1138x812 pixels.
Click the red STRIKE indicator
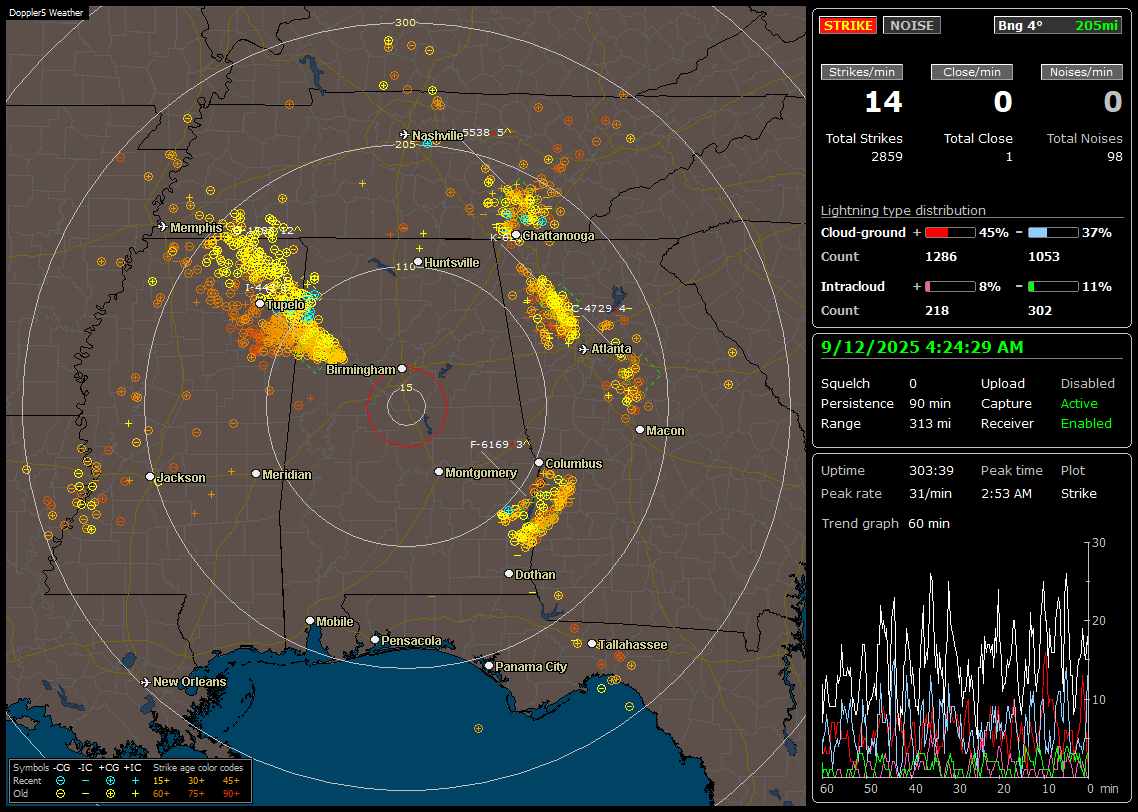[848, 25]
